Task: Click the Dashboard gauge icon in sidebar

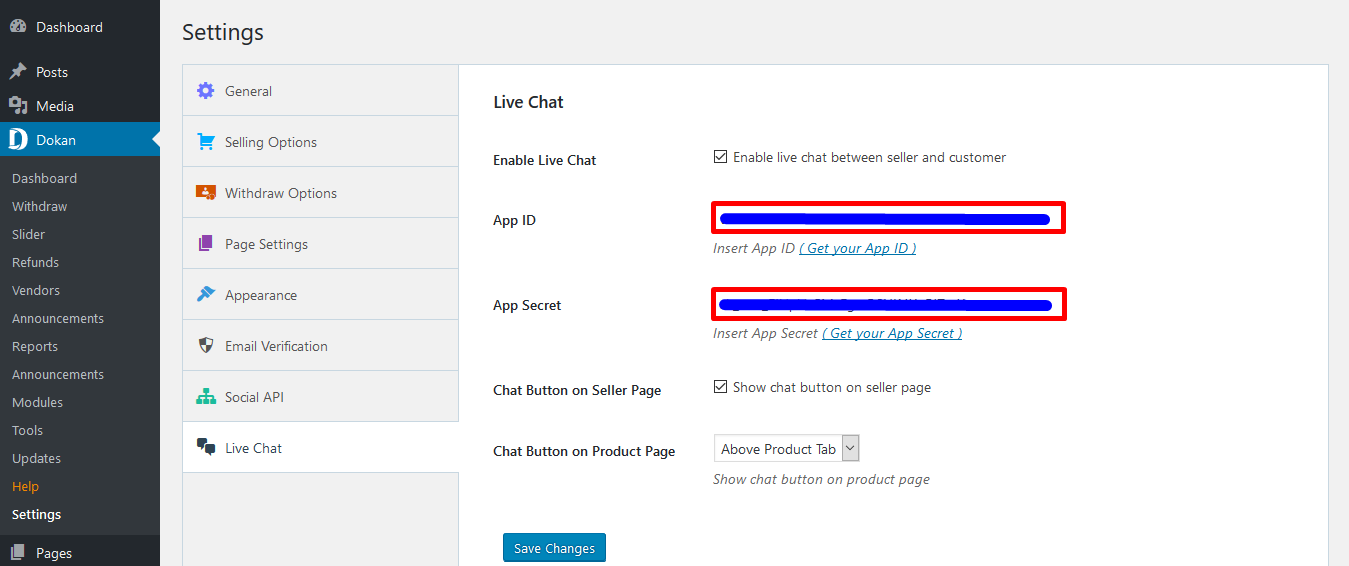Action: point(18,27)
